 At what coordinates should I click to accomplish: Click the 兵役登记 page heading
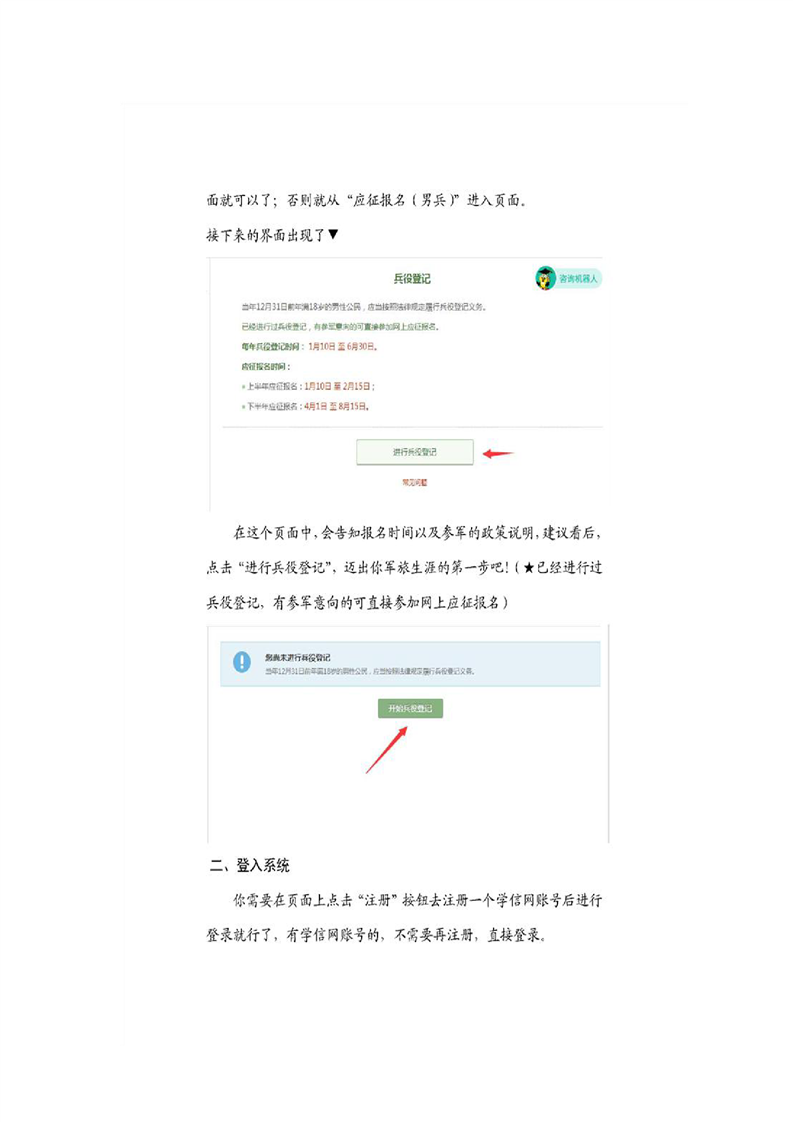412,278
